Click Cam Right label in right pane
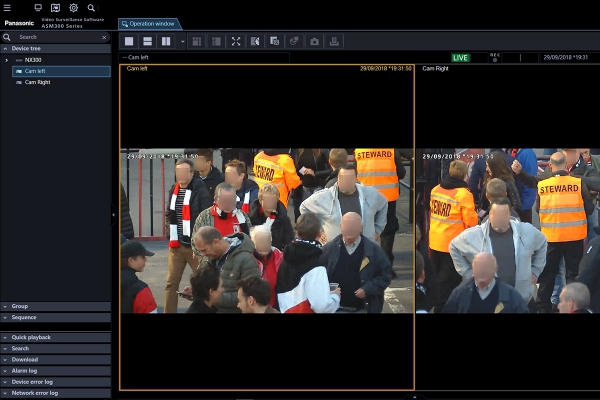The height and width of the screenshot is (400, 600). tap(435, 69)
